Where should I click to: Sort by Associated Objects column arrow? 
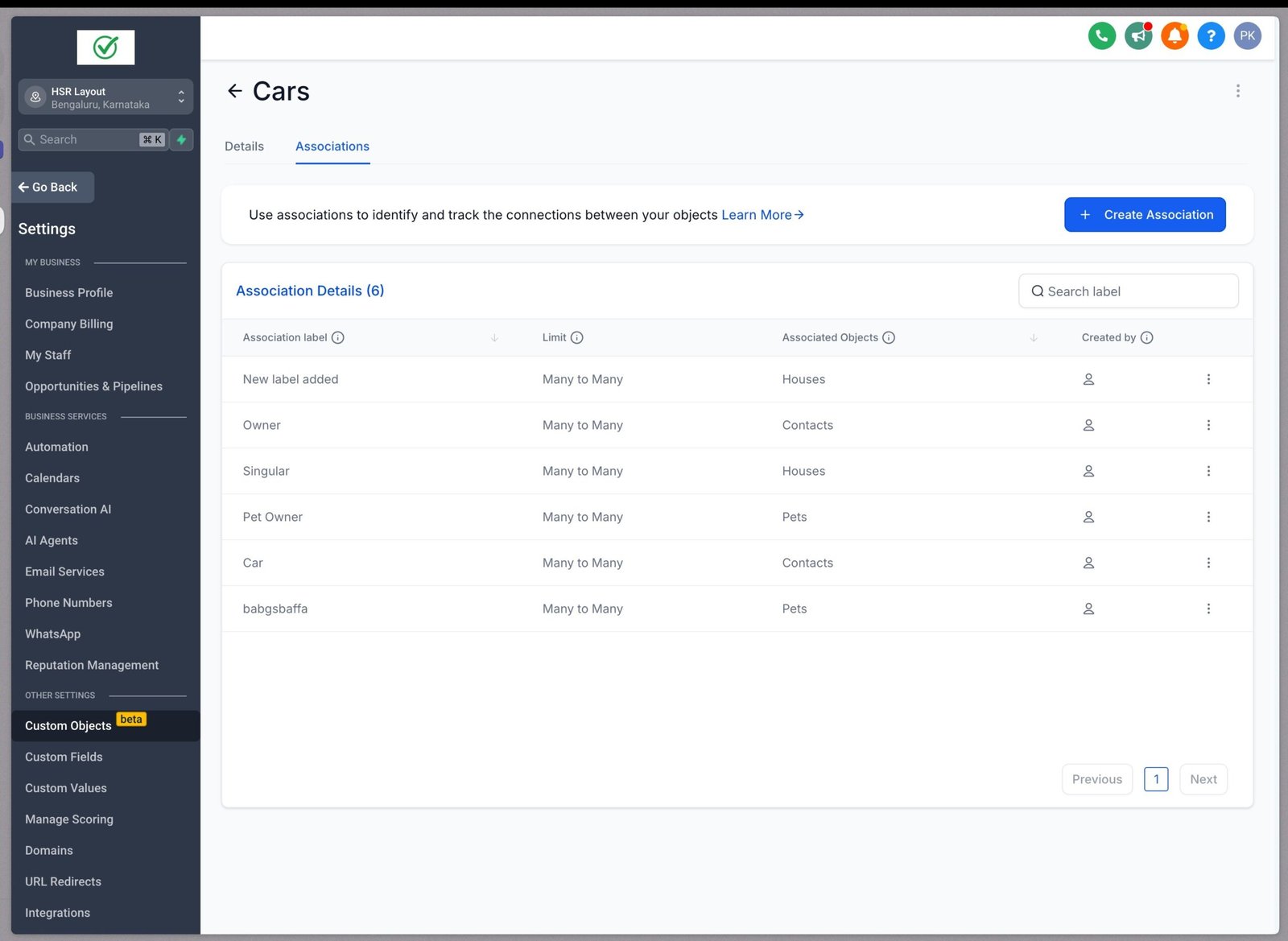(x=1033, y=338)
